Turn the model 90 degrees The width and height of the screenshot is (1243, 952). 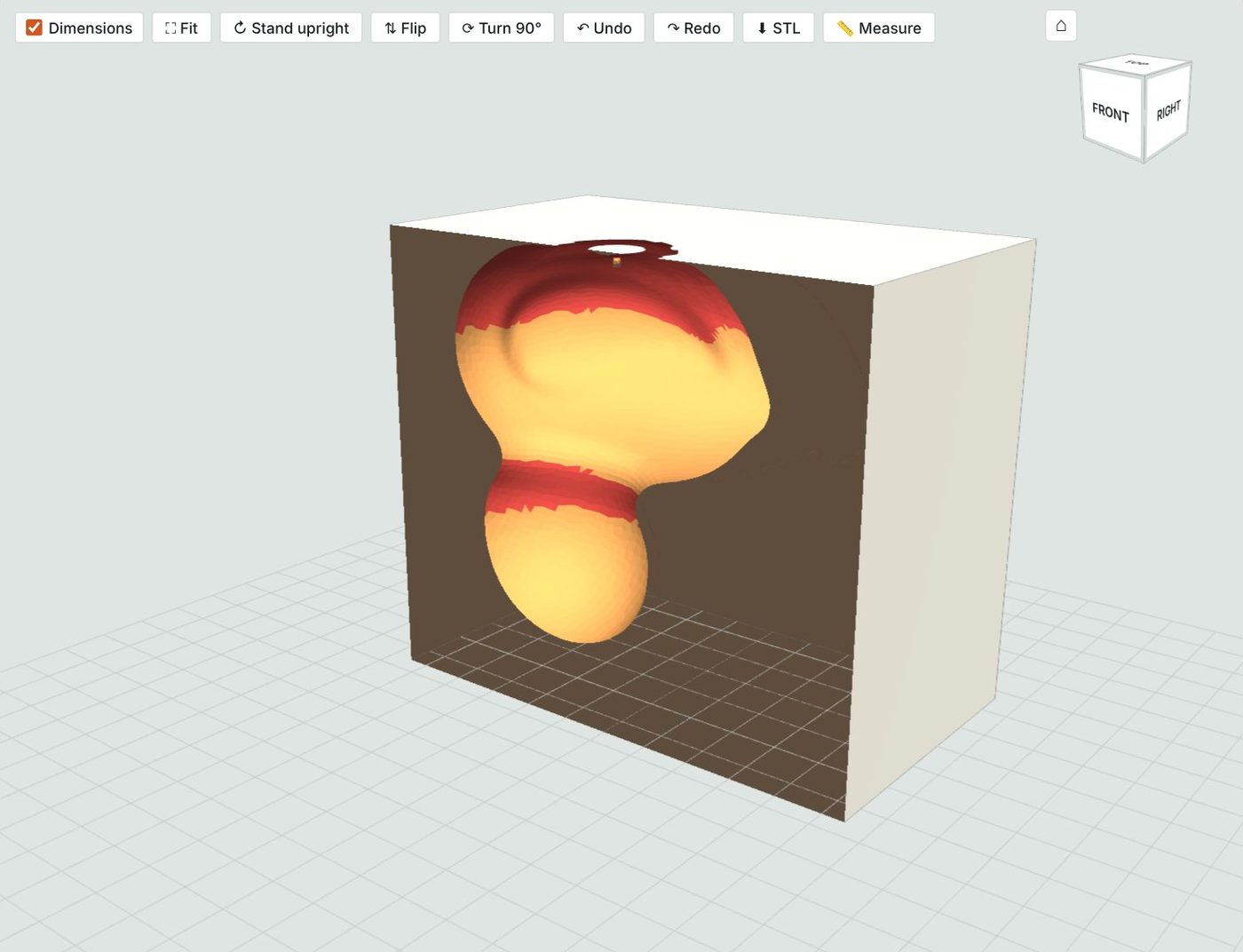(x=501, y=28)
